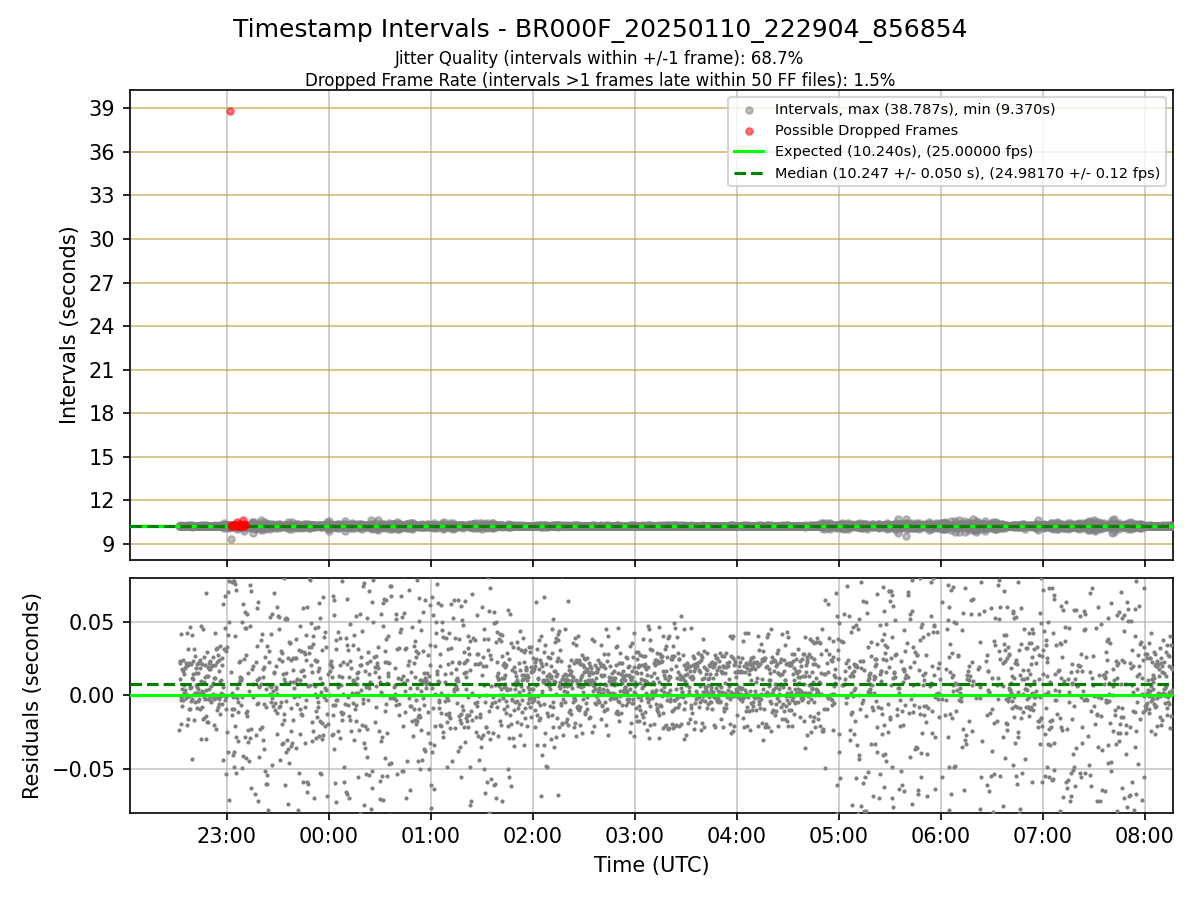1200x900 pixels.
Task: Click the 'Time (UTC)' x-axis label
Action: [x=651, y=865]
